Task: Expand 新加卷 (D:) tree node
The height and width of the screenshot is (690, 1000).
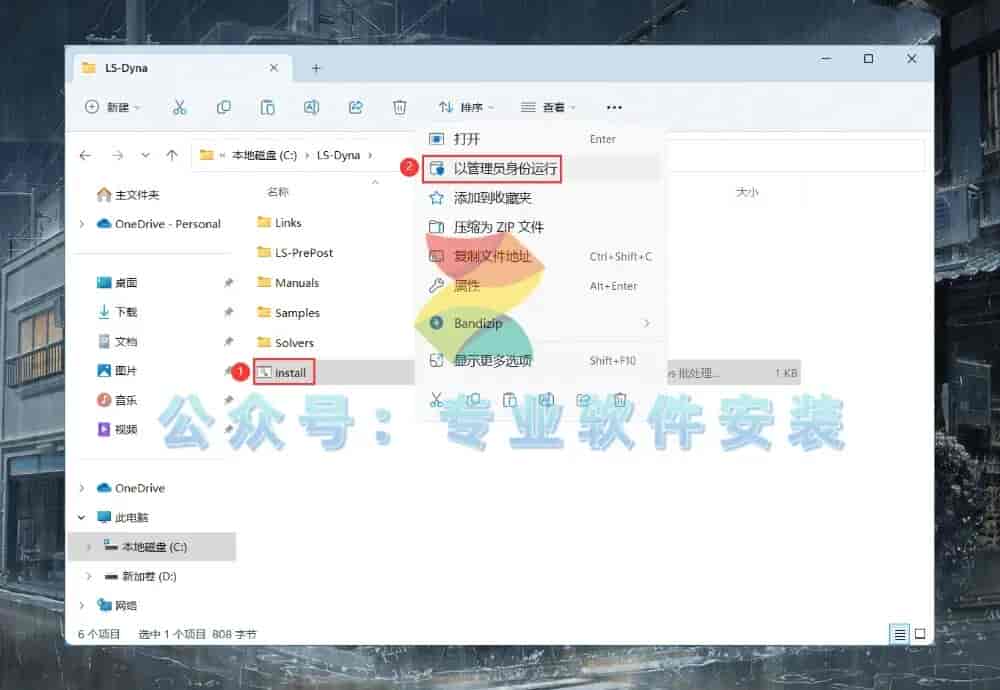Action: point(89,576)
